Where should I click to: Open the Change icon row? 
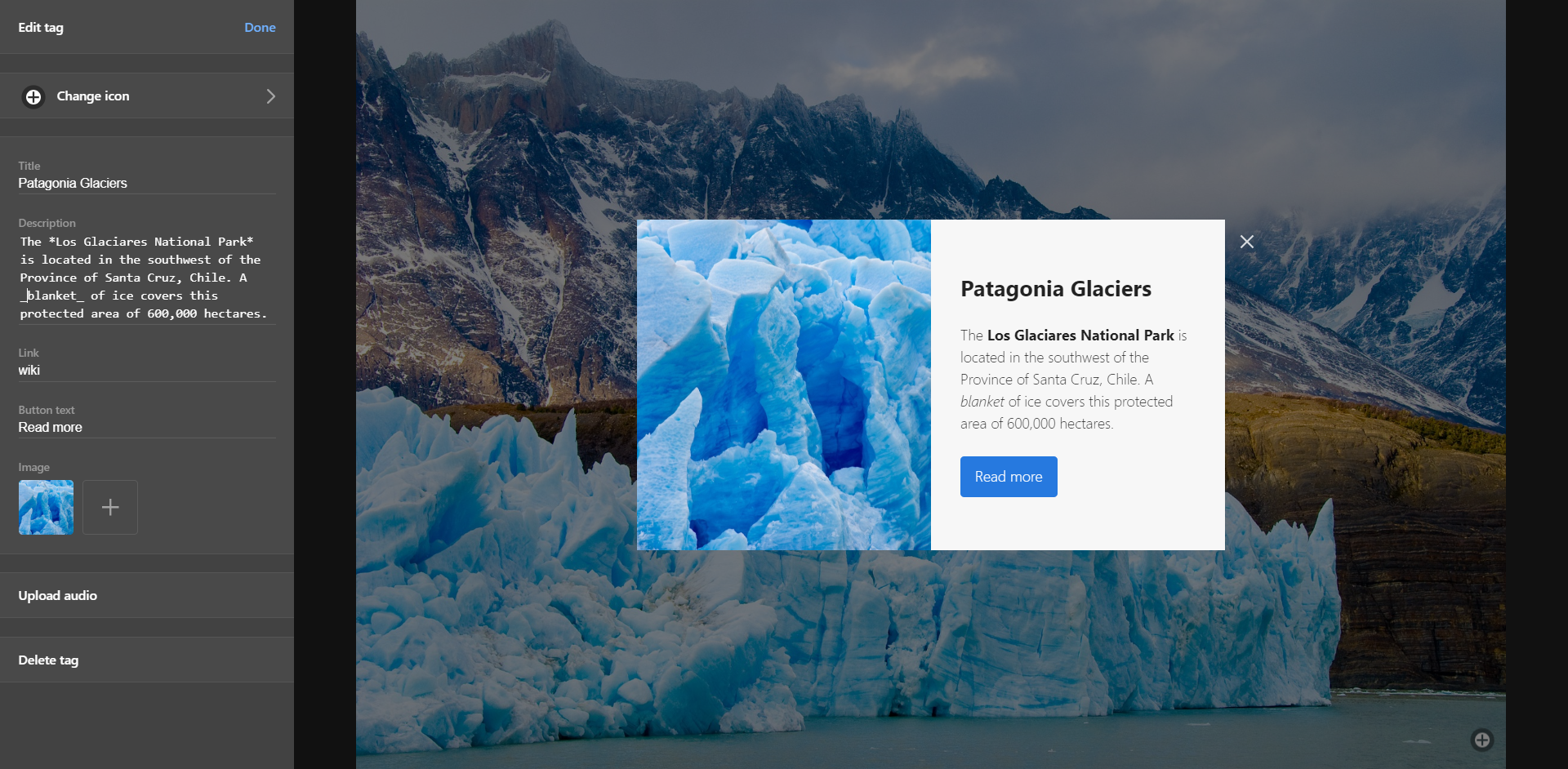click(147, 96)
